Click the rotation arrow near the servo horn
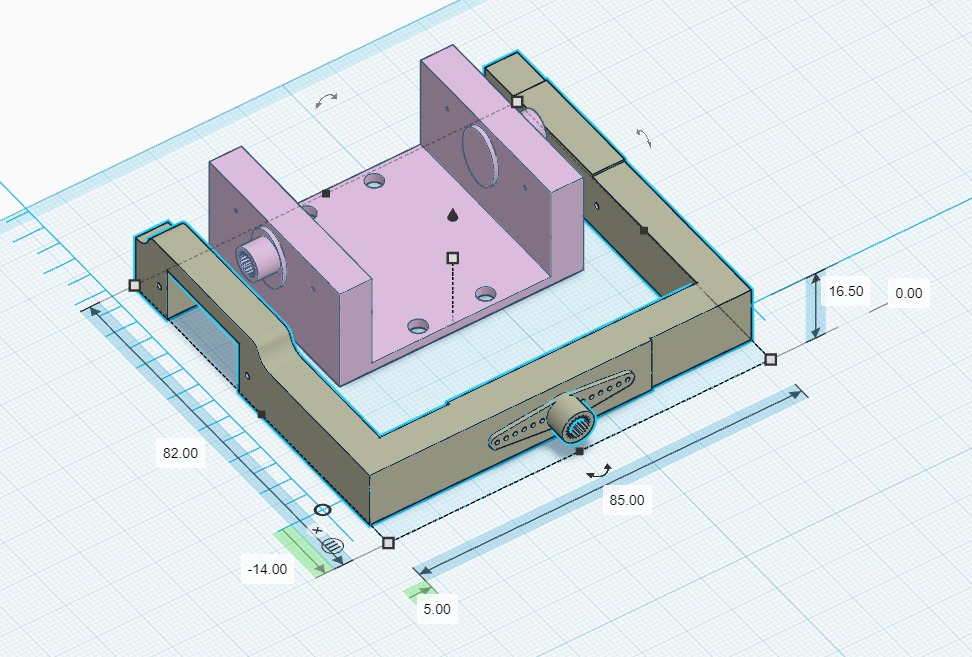Image resolution: width=972 pixels, height=657 pixels. 599,472
